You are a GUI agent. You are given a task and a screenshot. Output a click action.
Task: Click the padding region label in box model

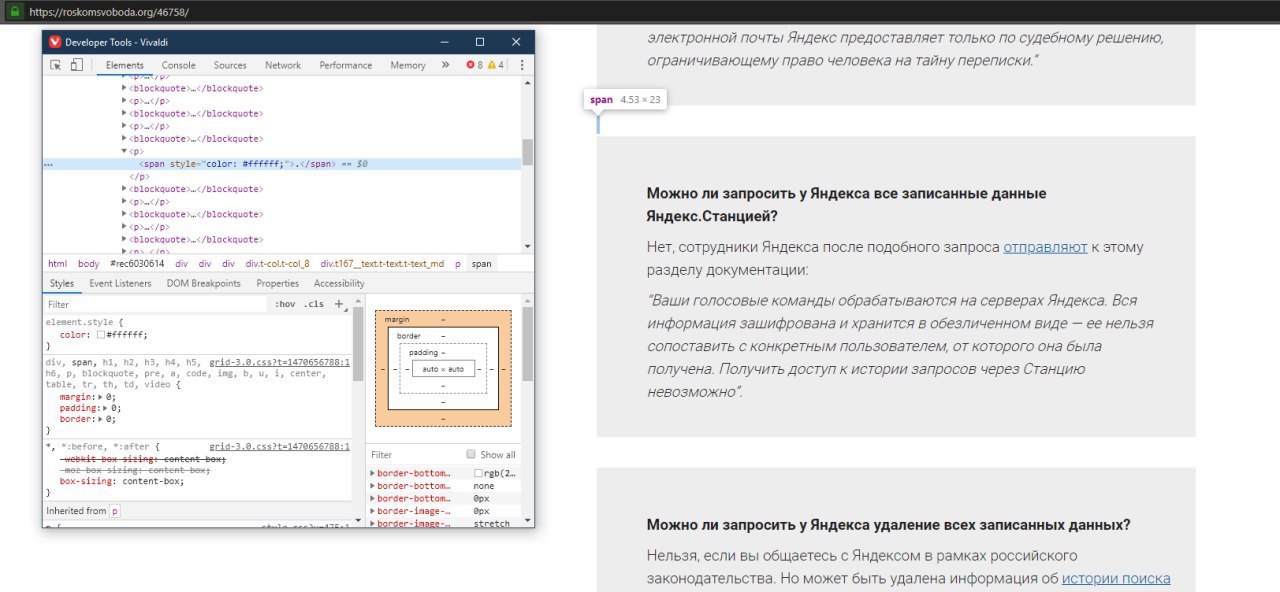422,353
